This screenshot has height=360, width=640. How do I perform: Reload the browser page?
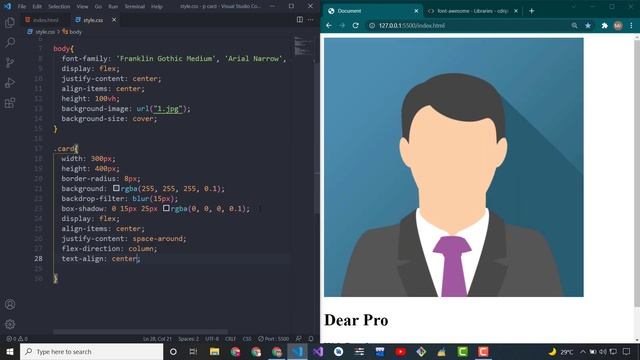[356, 25]
